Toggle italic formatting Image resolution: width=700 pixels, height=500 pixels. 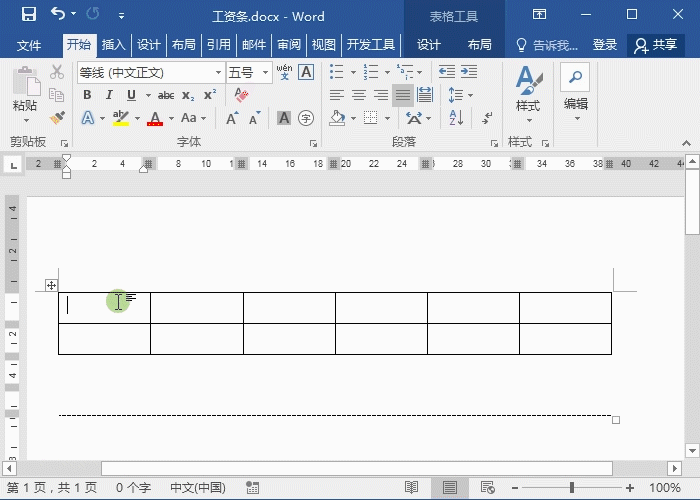[x=109, y=95]
